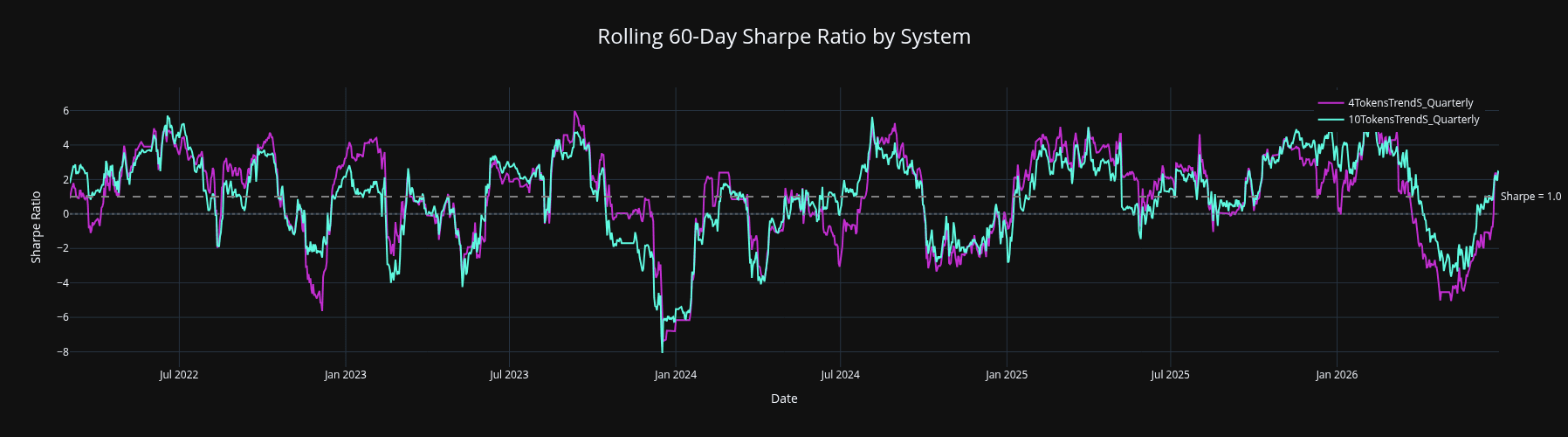The width and height of the screenshot is (1568, 437).
Task: Click the Jan 2026 x-axis tick label
Action: (x=1337, y=375)
